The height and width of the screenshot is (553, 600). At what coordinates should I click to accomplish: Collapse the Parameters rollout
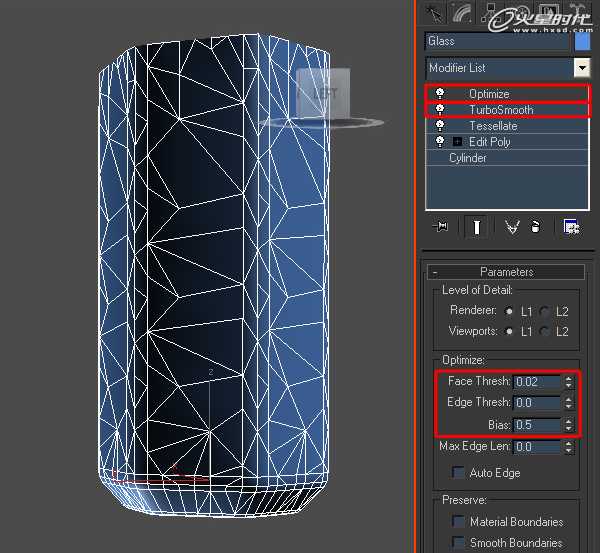click(x=506, y=272)
